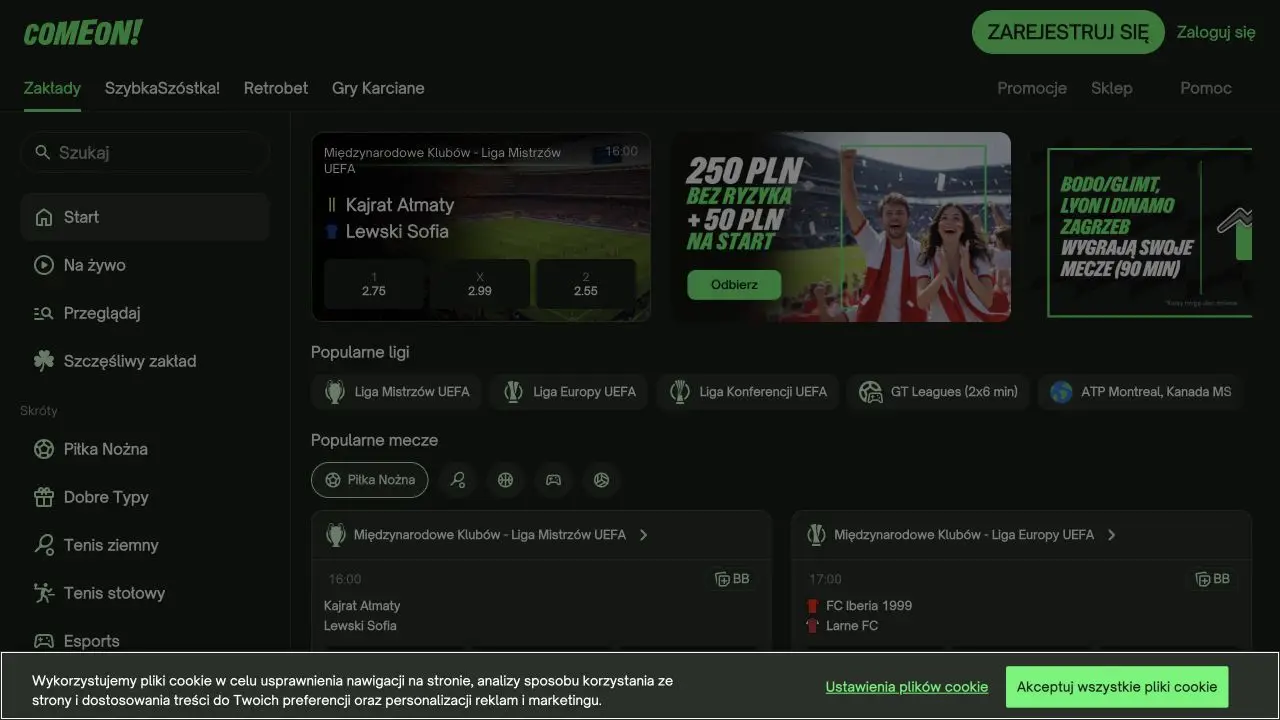Switch to the SzybkaSzóstka! tab
Screen dimensions: 1280x720
[162, 88]
